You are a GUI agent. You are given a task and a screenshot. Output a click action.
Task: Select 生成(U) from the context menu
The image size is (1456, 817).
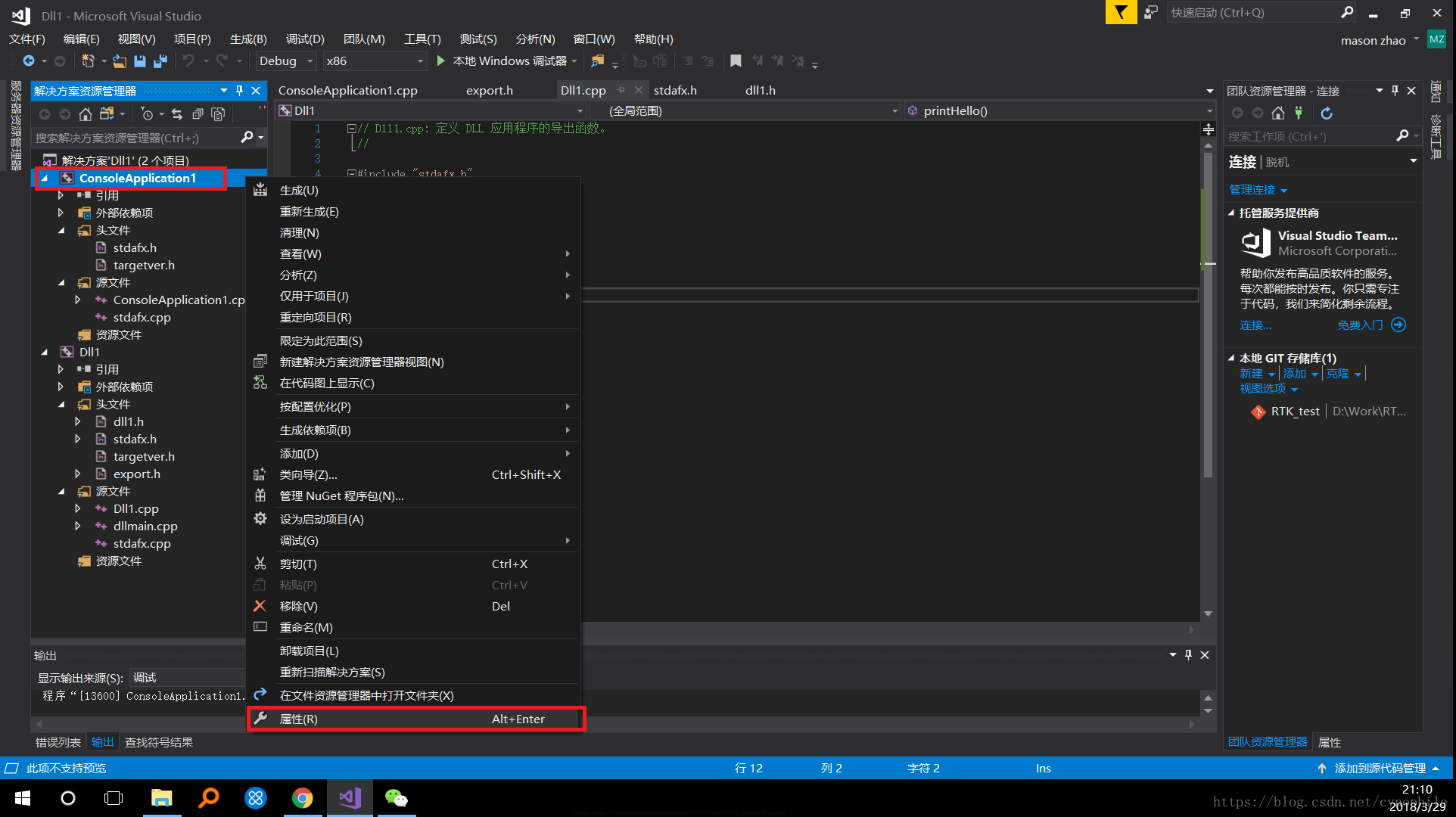(x=415, y=191)
